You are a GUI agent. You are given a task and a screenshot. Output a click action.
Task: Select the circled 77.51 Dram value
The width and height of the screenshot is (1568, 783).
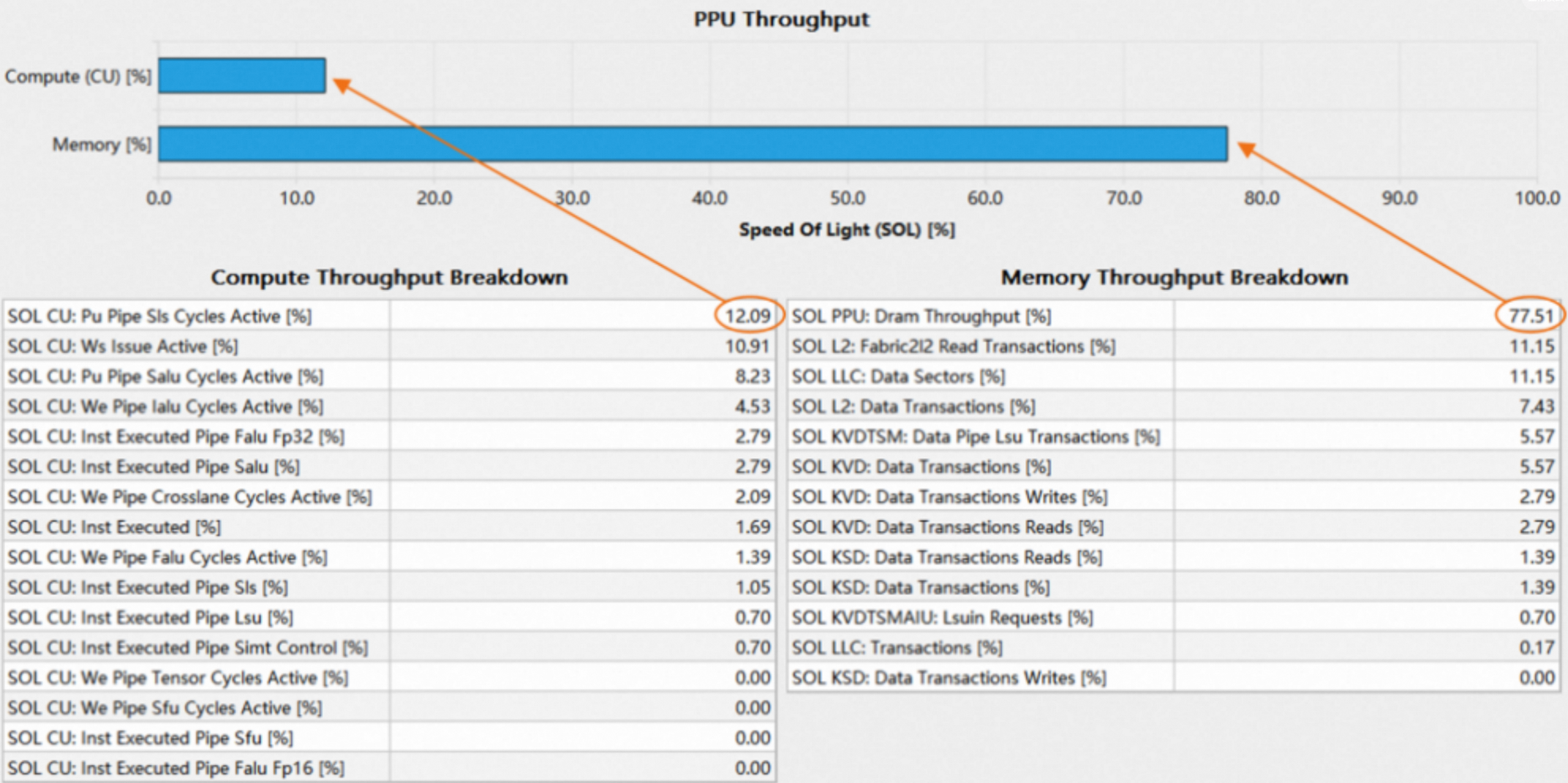(1531, 316)
